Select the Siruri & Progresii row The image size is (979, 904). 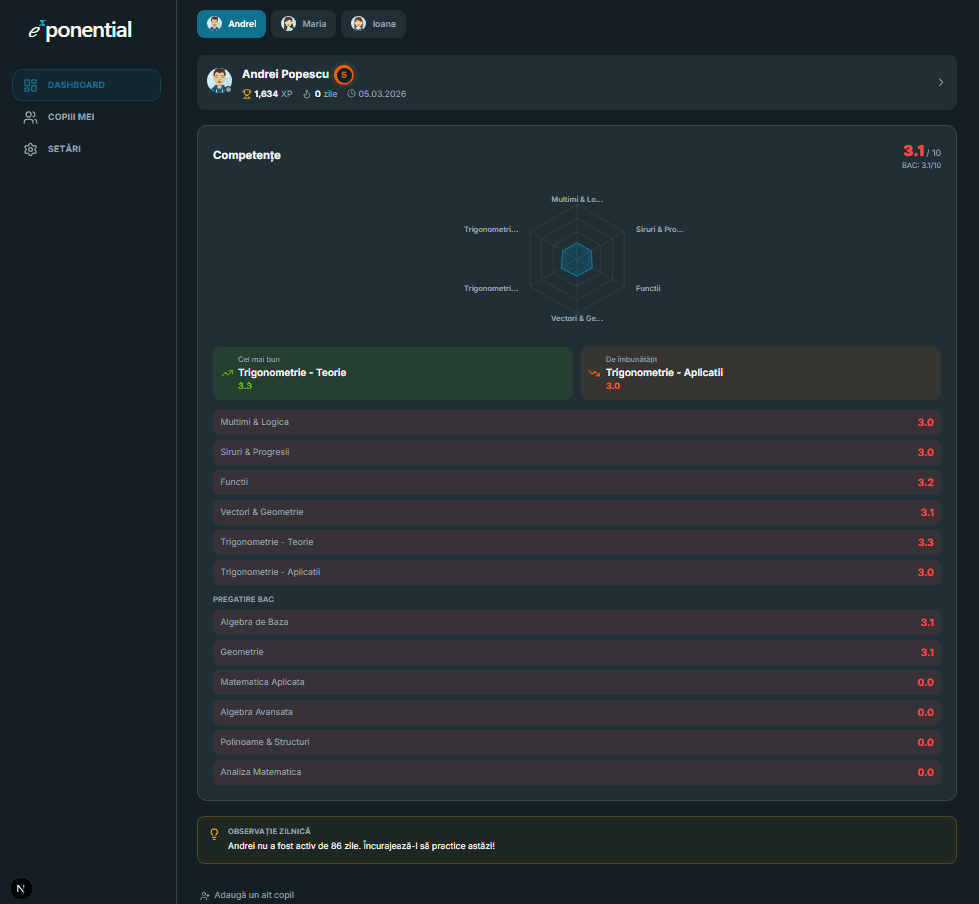point(577,453)
